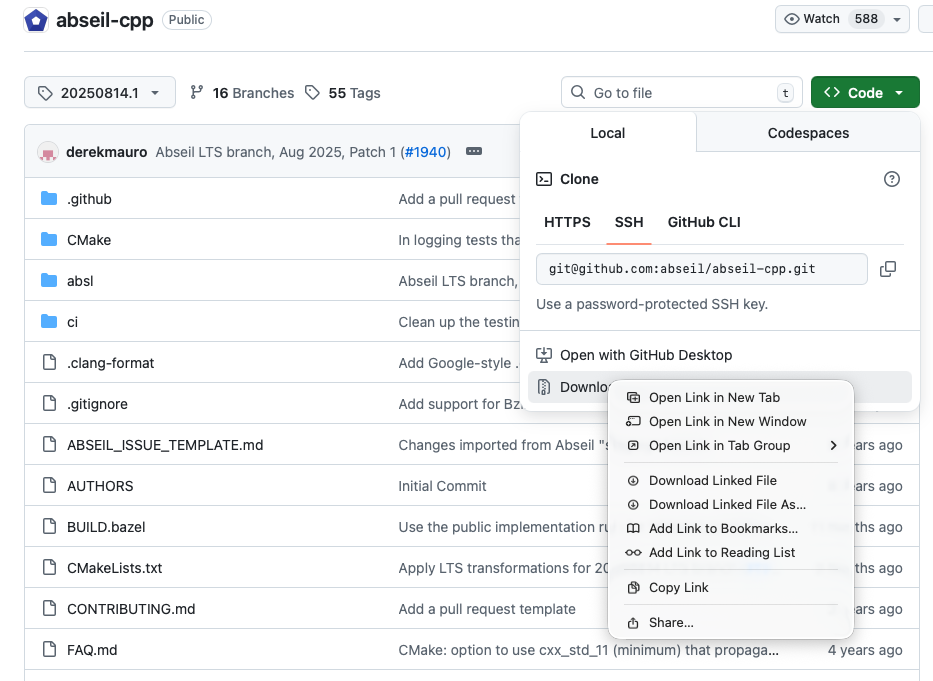
Task: Choose Open Link in New Tab
Action: point(714,397)
